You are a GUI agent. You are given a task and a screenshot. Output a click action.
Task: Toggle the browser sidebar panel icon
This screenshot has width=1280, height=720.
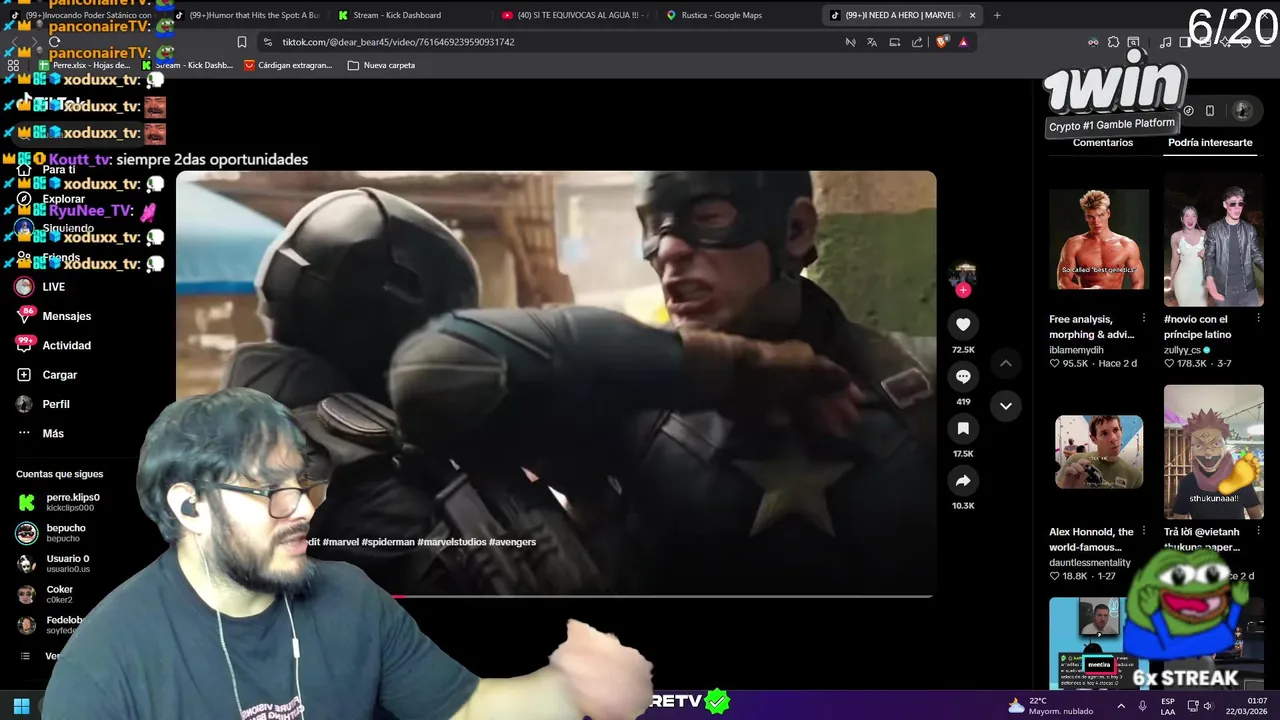(x=1185, y=42)
